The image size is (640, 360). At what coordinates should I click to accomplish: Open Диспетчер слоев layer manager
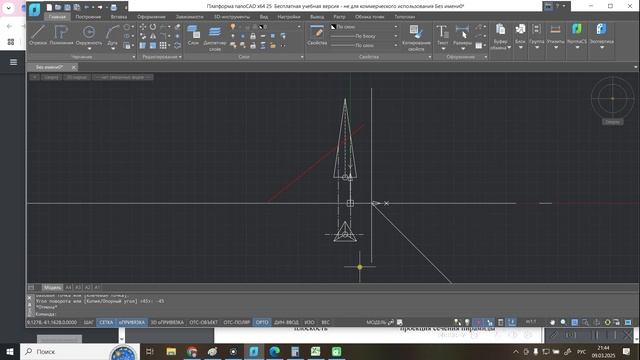coord(215,38)
